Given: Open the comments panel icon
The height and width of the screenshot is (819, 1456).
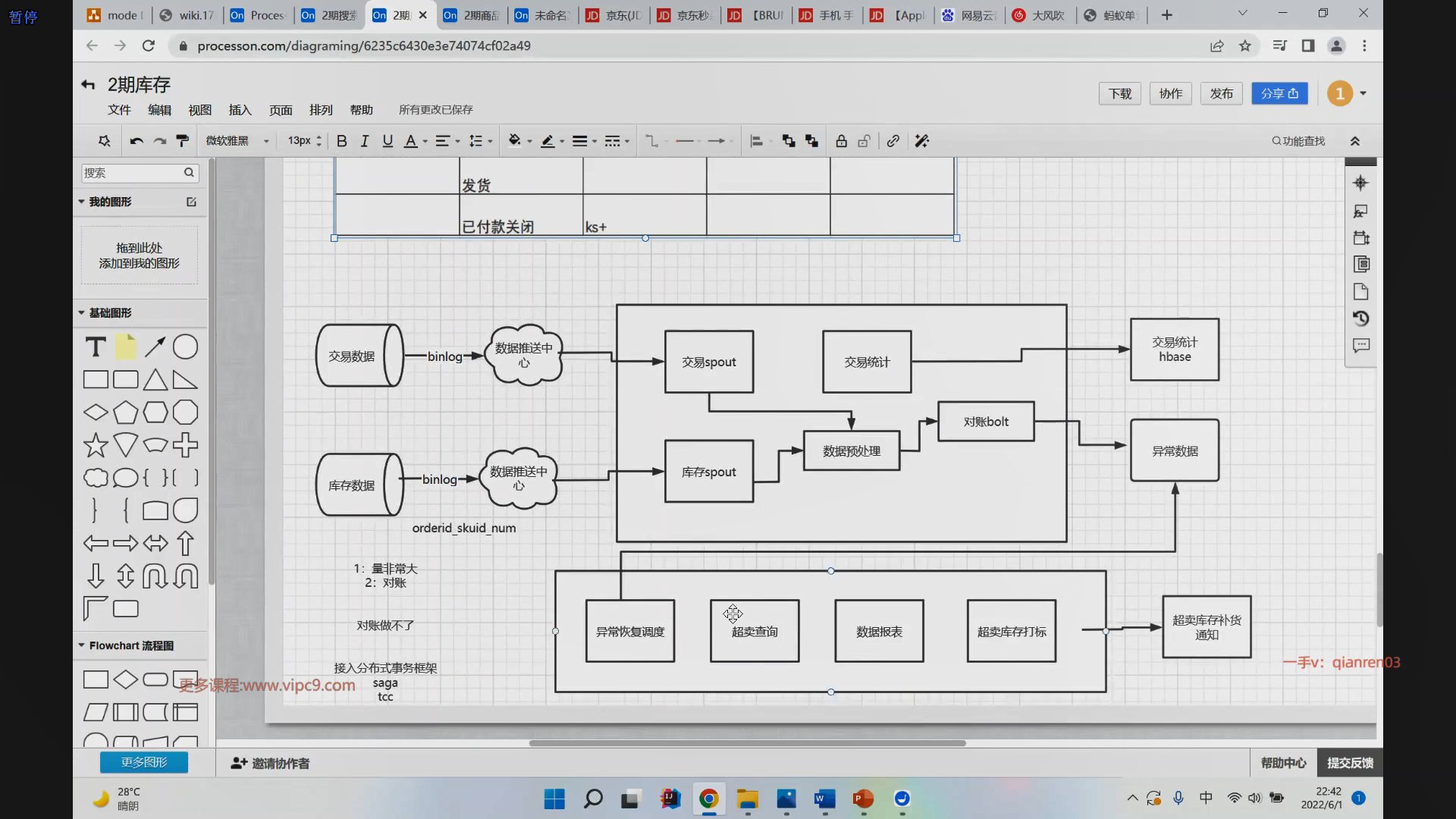Looking at the screenshot, I should [x=1361, y=346].
